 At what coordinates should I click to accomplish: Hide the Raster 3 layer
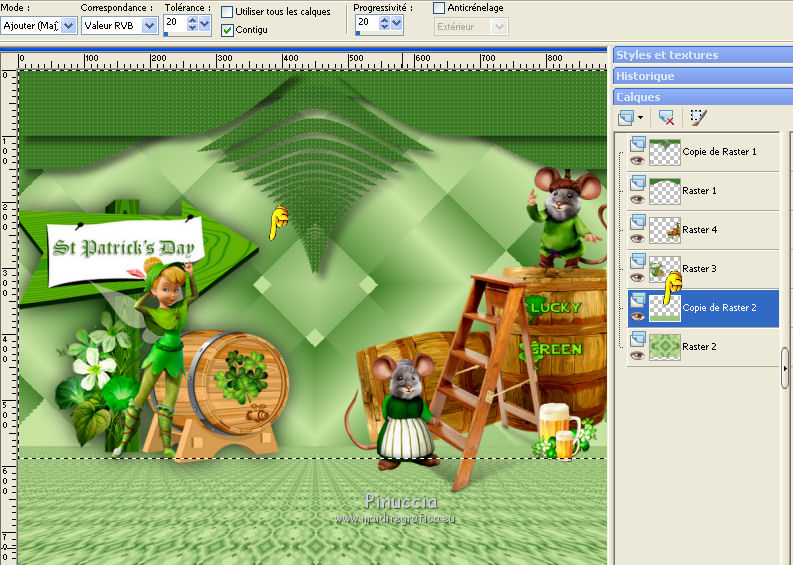[637, 277]
